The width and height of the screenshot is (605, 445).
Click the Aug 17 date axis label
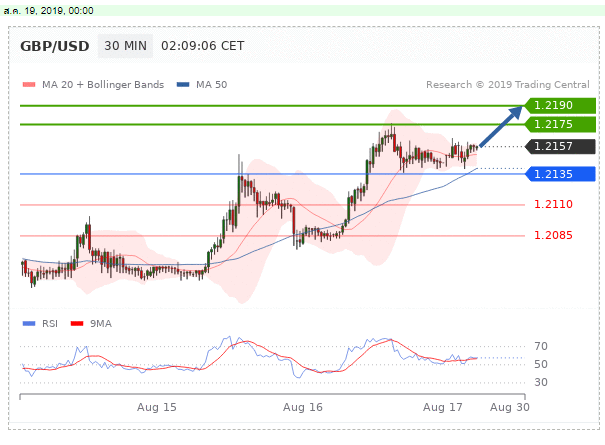pyautogui.click(x=443, y=407)
